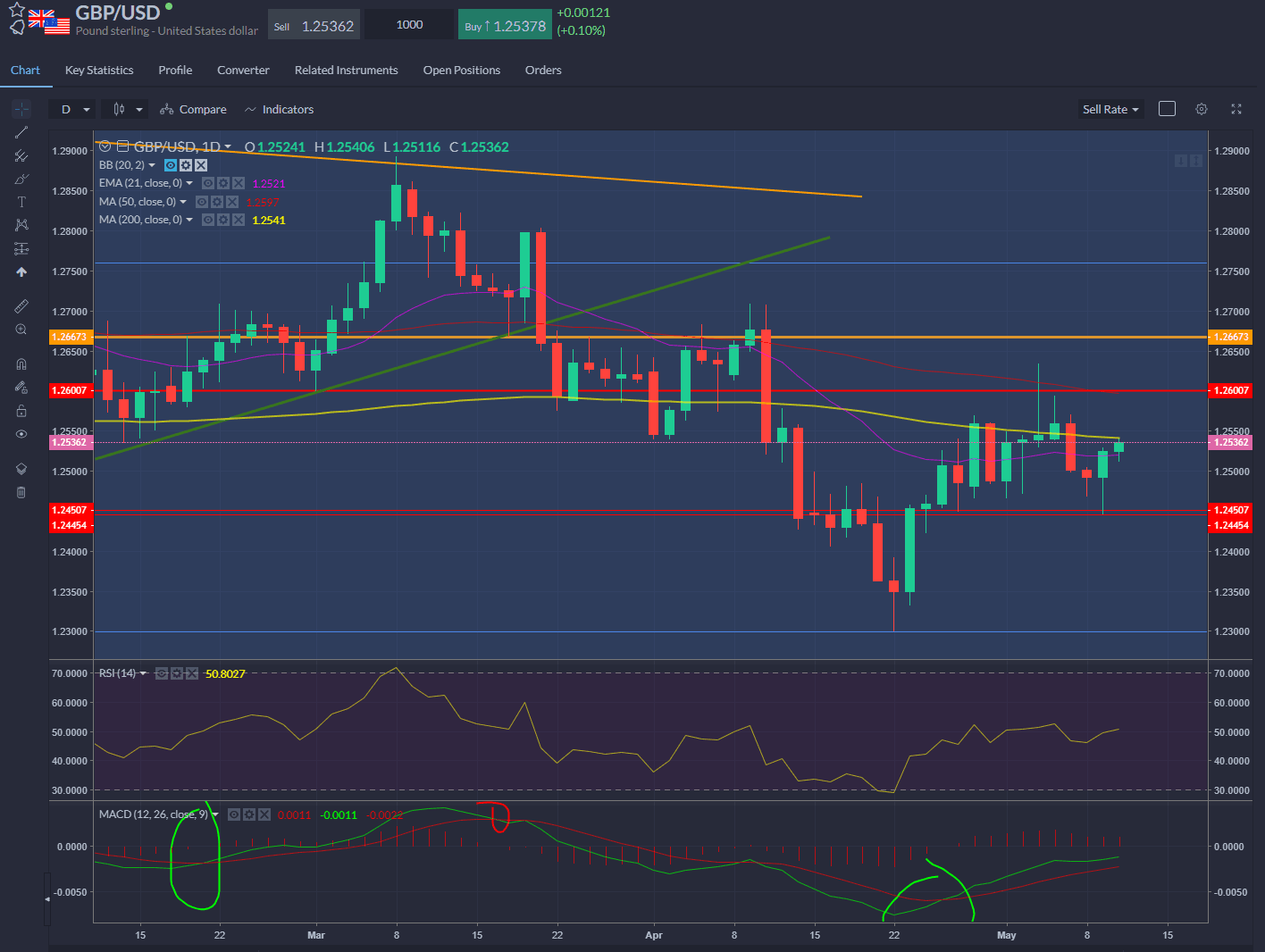Select the ruler measure tool
This screenshot has width=1265, height=952.
pyautogui.click(x=21, y=306)
